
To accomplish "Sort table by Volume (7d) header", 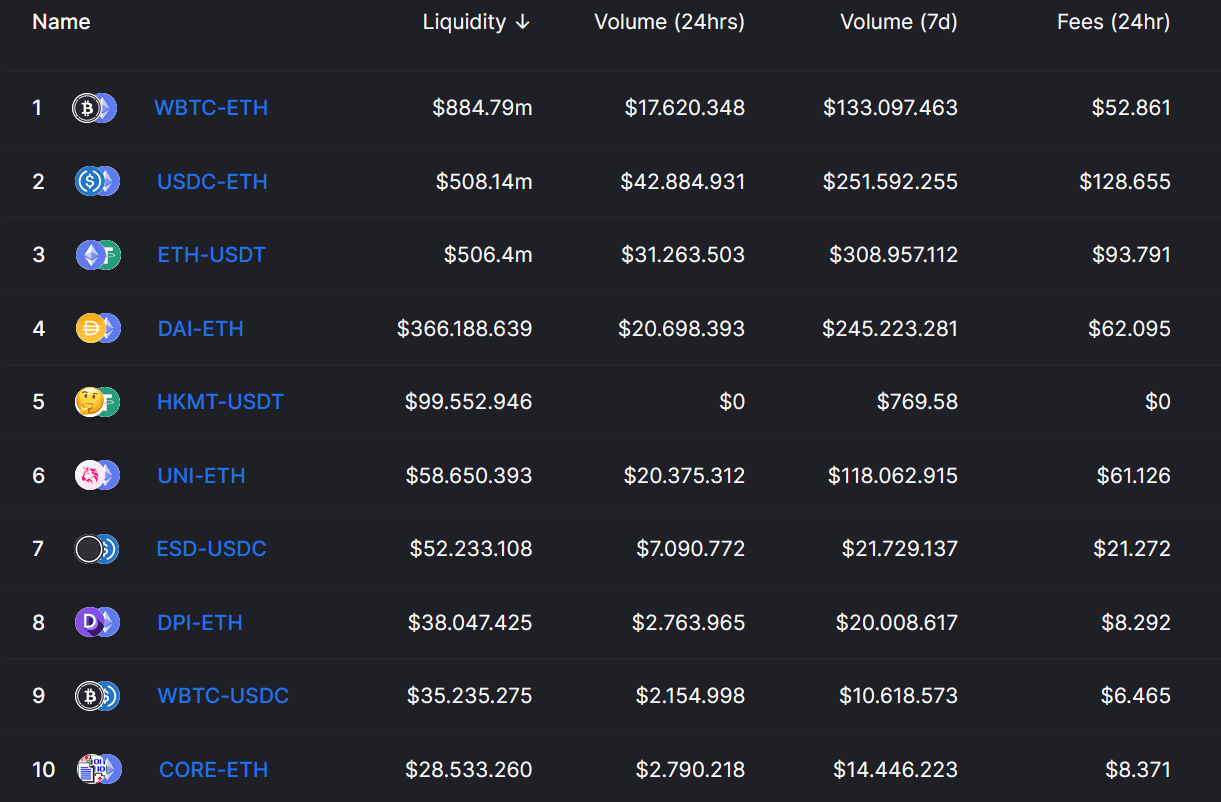I will tap(898, 22).
